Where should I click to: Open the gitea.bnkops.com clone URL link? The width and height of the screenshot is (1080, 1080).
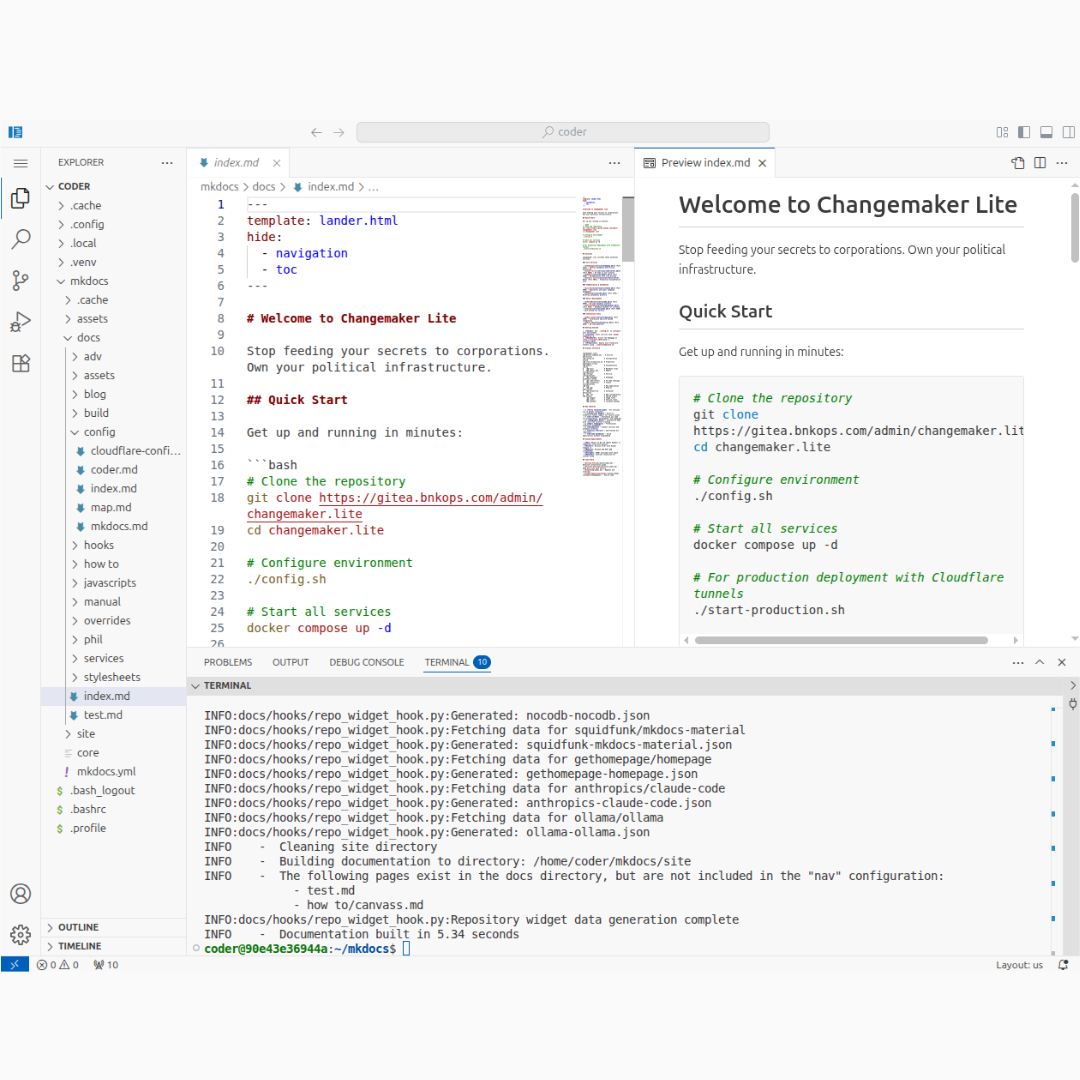tap(430, 497)
